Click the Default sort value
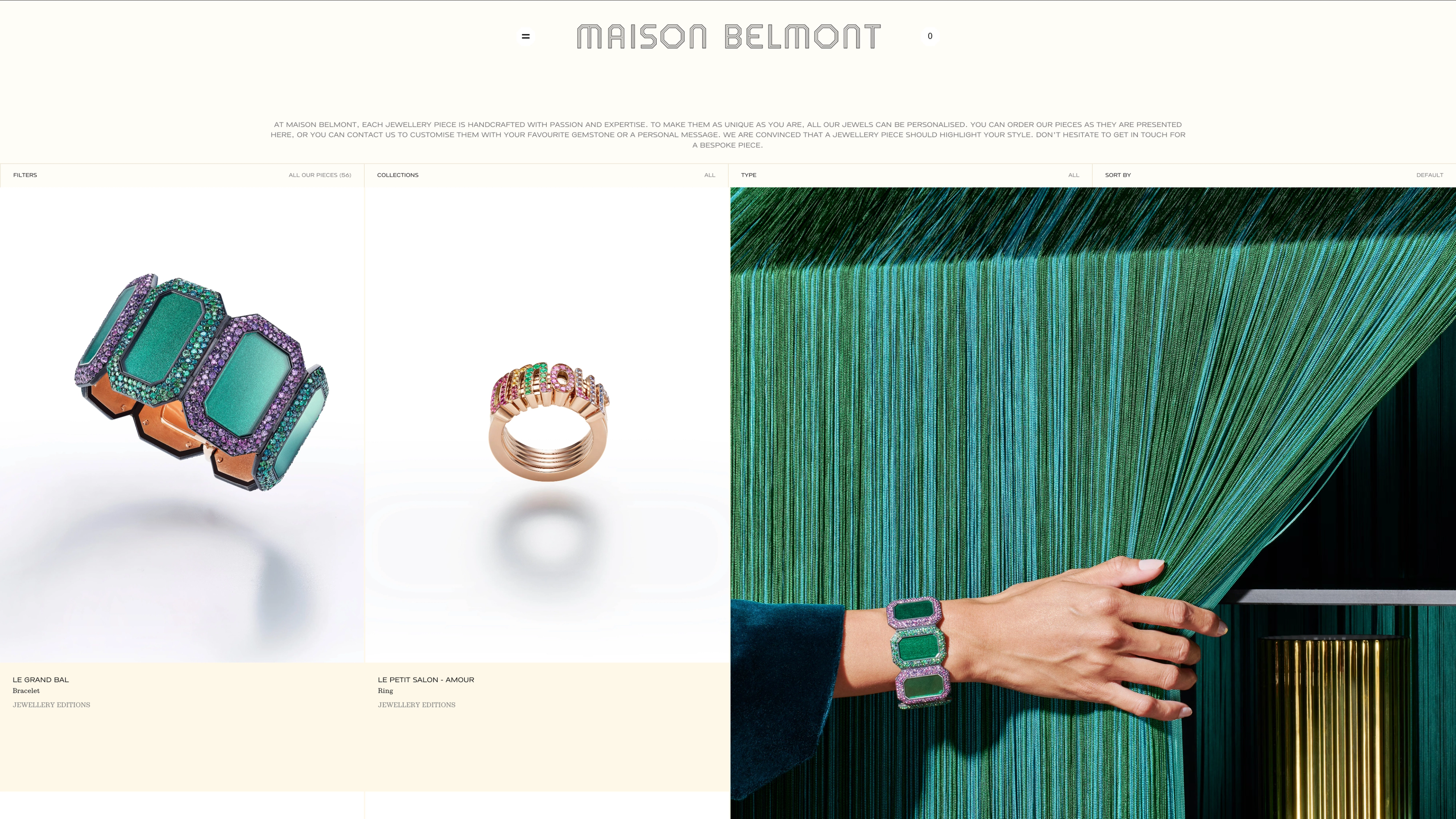This screenshot has width=1456, height=819. click(1429, 175)
